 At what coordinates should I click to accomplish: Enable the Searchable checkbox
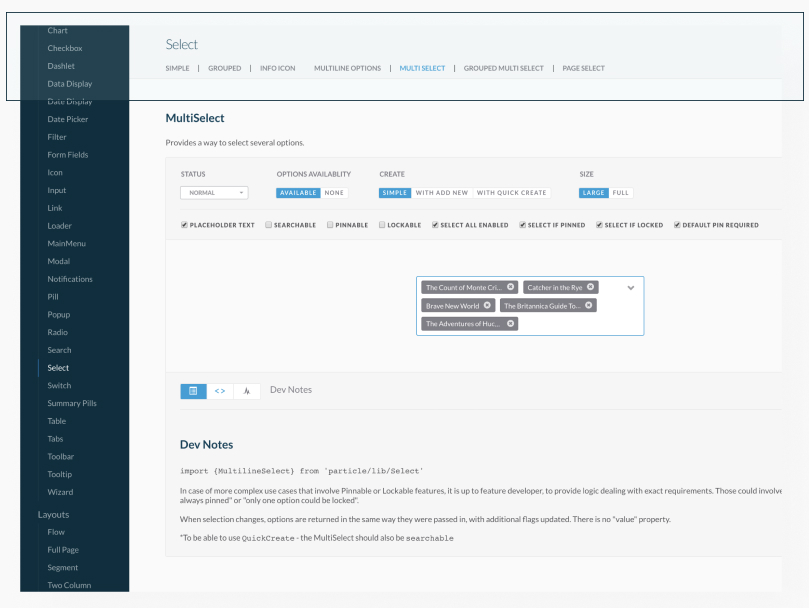[269, 225]
